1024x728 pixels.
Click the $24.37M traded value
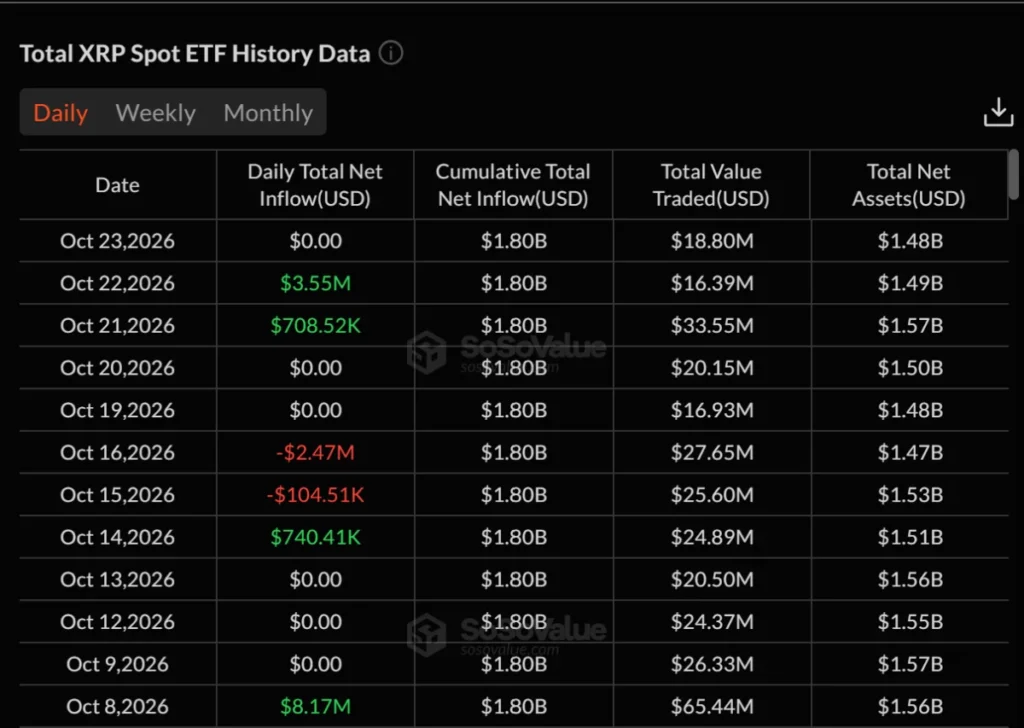(x=712, y=622)
